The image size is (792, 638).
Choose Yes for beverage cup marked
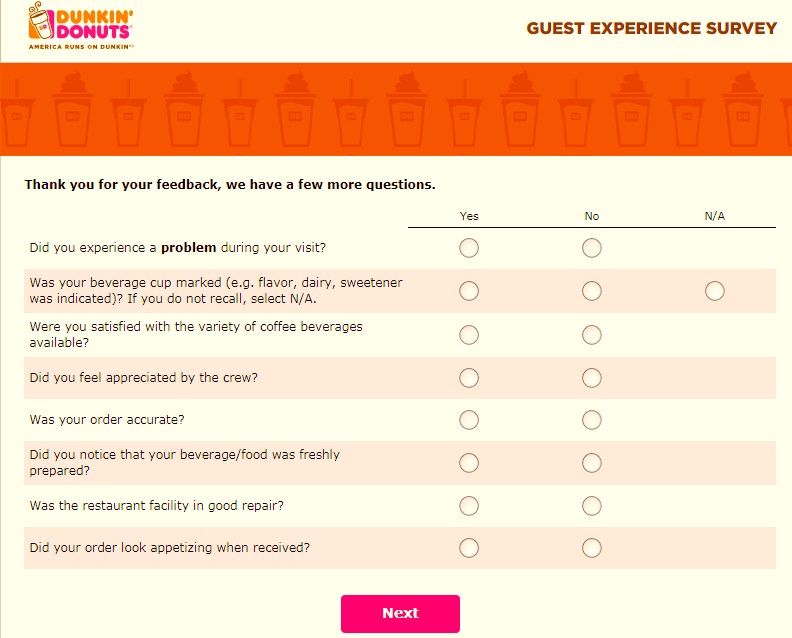click(x=469, y=291)
